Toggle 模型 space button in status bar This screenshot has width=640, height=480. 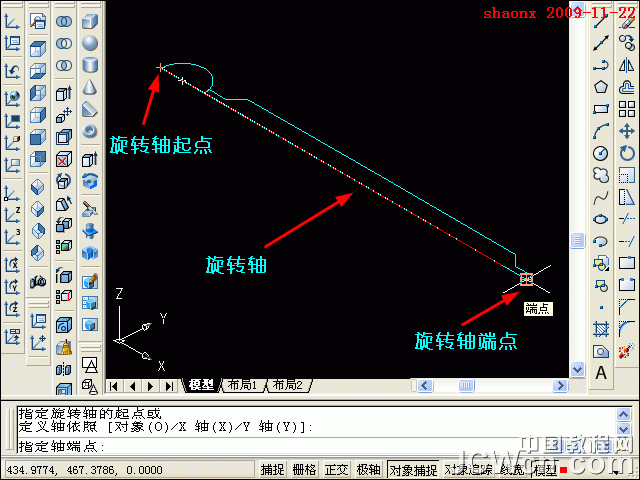544,469
